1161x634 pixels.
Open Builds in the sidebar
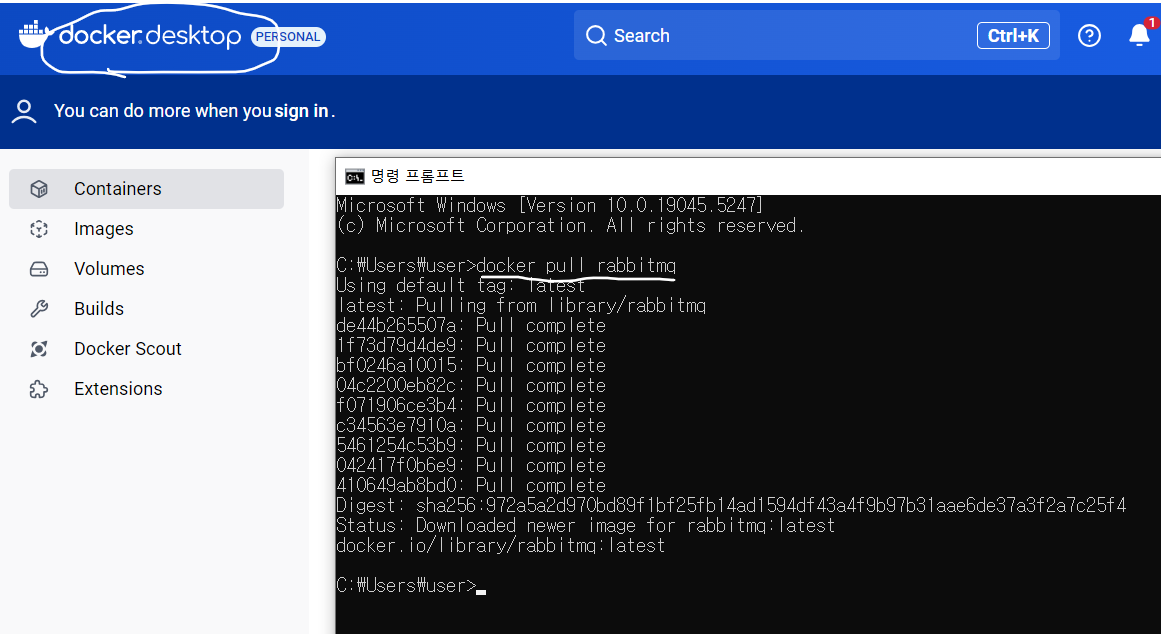[147, 309]
